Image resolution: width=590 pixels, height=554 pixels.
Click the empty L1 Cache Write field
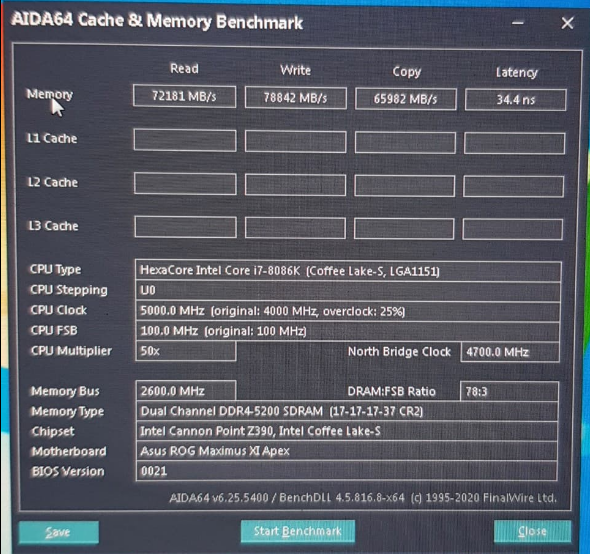[295, 142]
